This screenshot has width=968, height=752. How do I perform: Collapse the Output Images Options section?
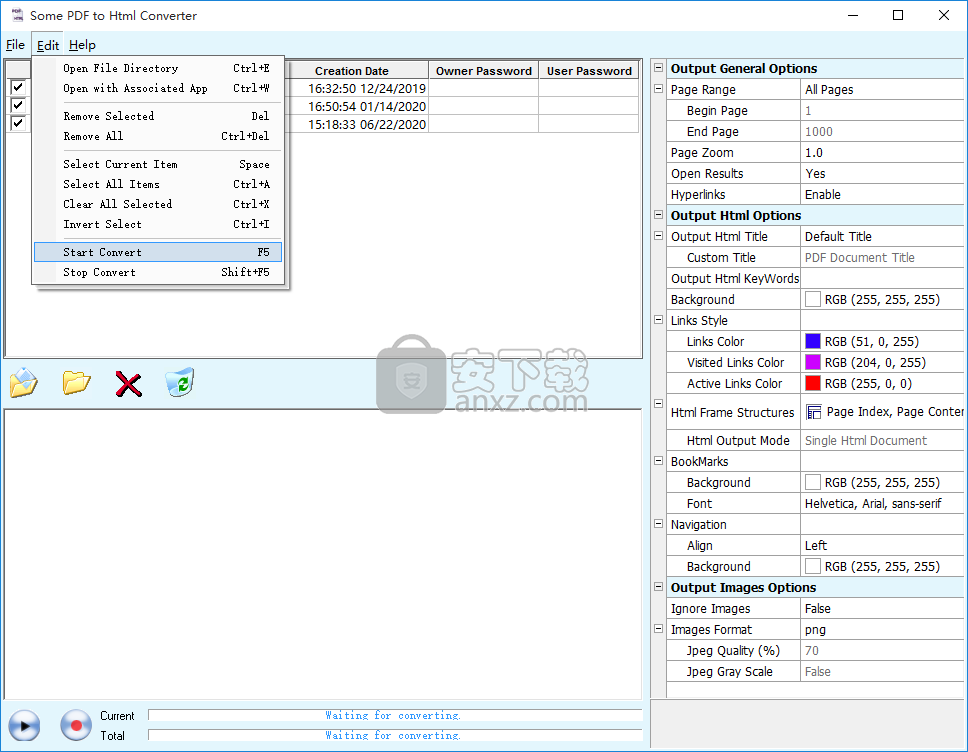[x=659, y=587]
